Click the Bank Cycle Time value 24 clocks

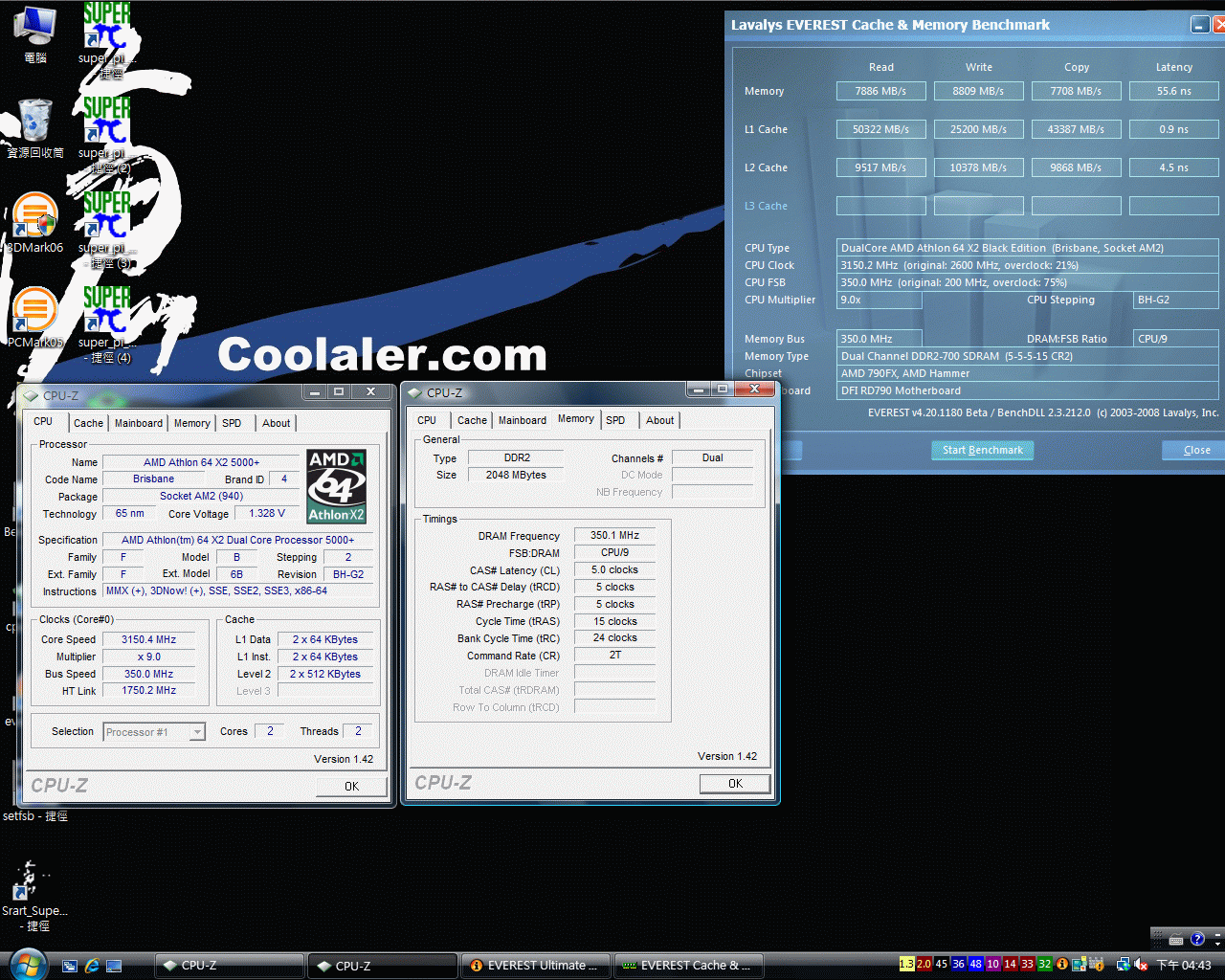tap(614, 638)
